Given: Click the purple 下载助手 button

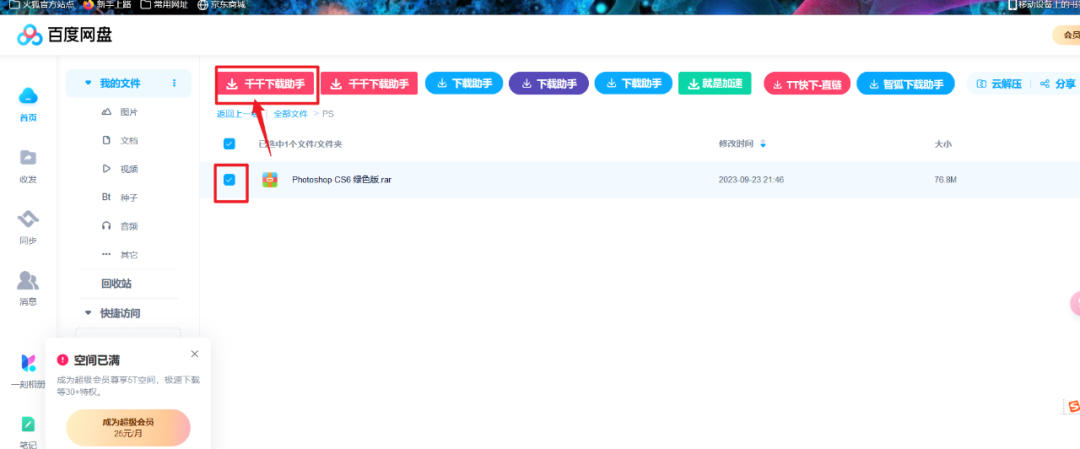Looking at the screenshot, I should coord(549,84).
